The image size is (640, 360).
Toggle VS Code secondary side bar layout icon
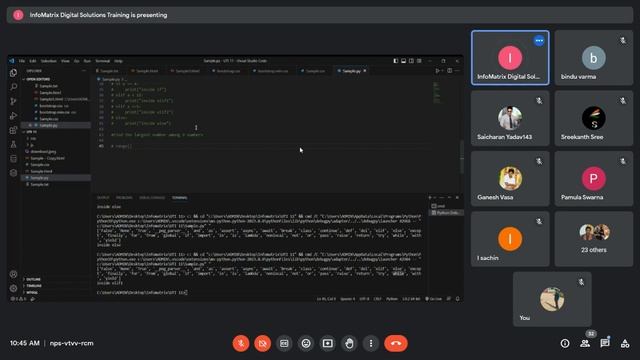pos(411,61)
